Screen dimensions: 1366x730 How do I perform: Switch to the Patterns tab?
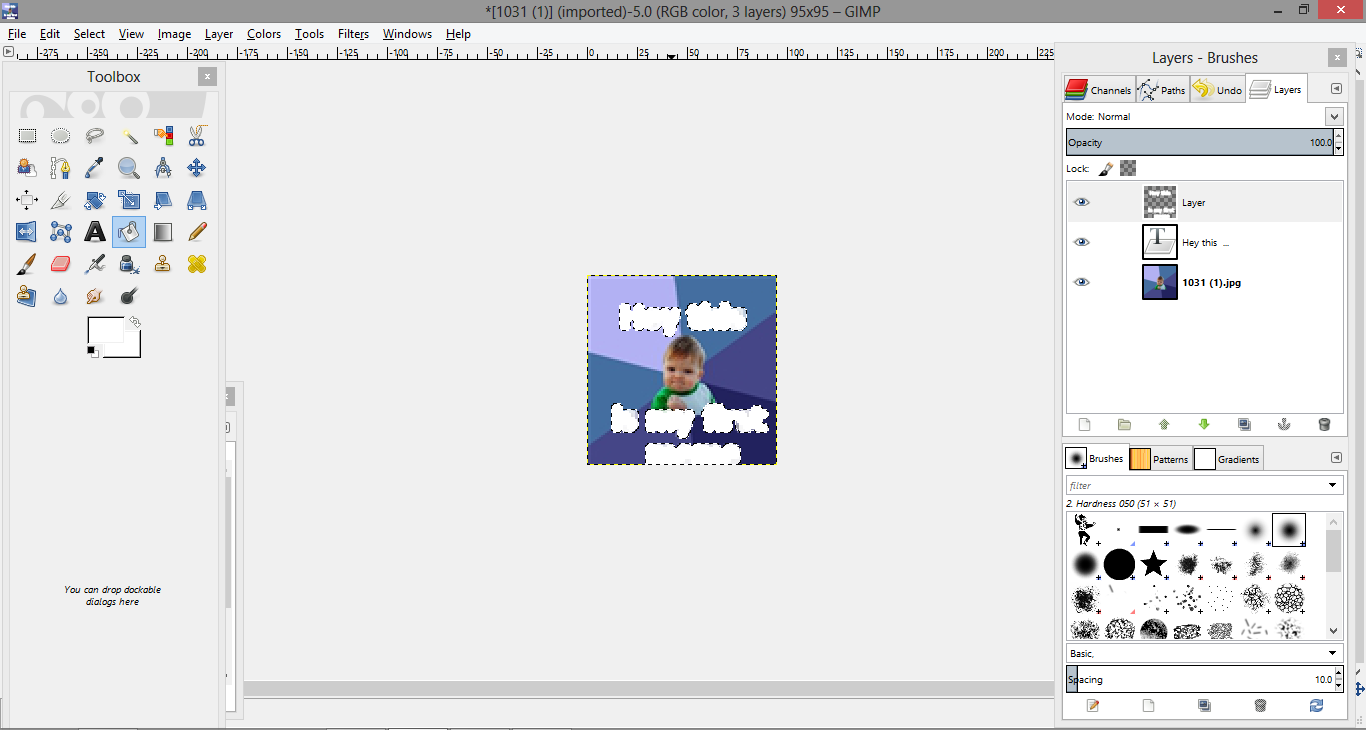click(x=1160, y=459)
